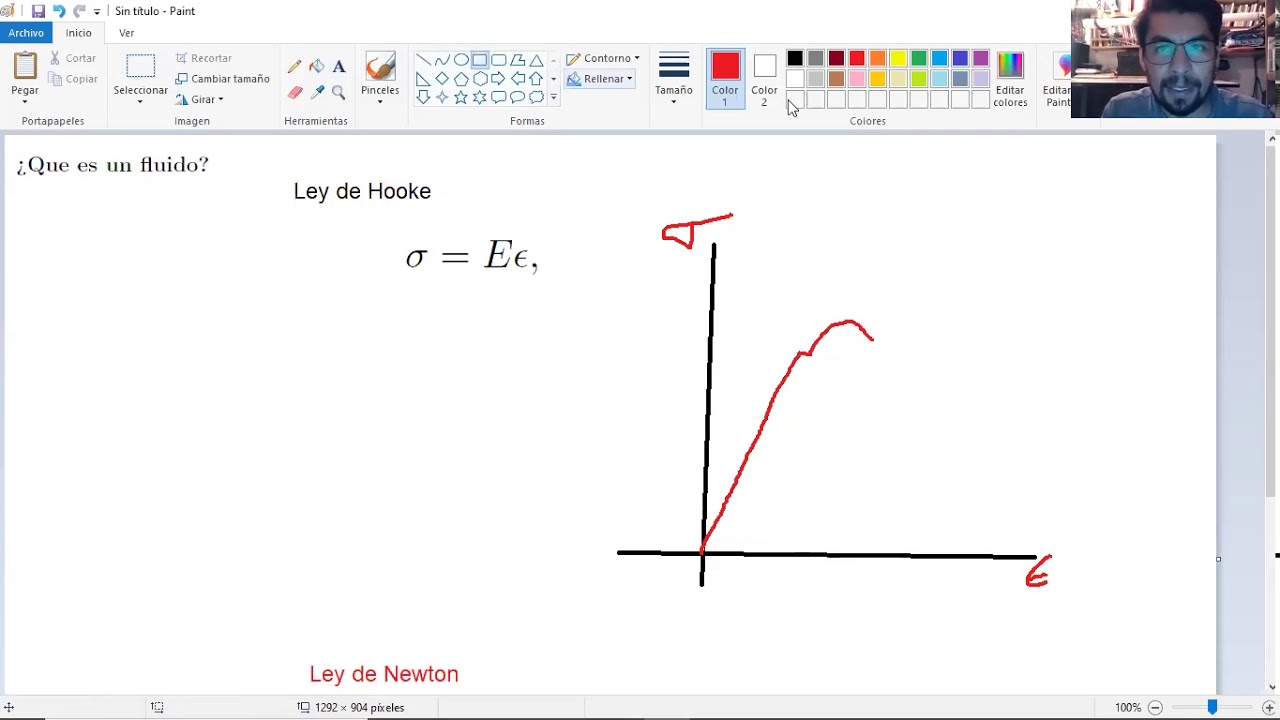Screen dimensions: 1280x720
Task: Choose the Rounded rectangle shape
Action: point(499,60)
